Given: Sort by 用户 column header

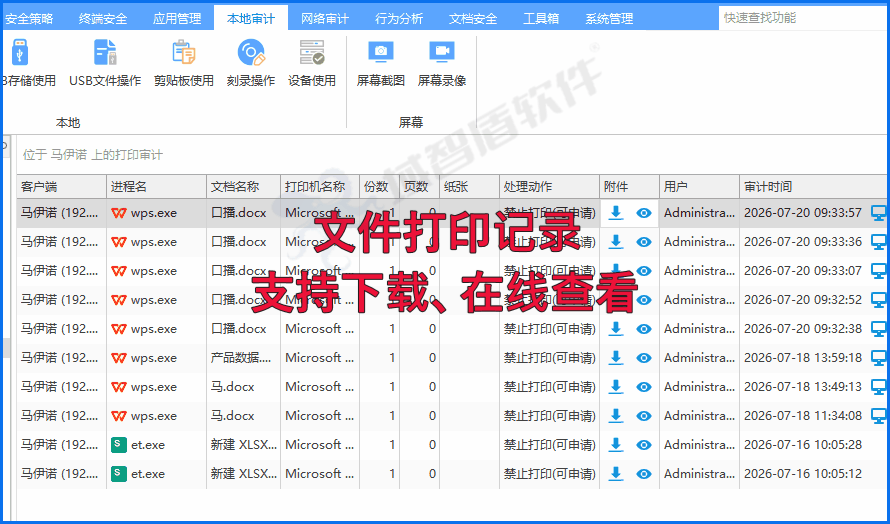Looking at the screenshot, I should pyautogui.click(x=699, y=187).
